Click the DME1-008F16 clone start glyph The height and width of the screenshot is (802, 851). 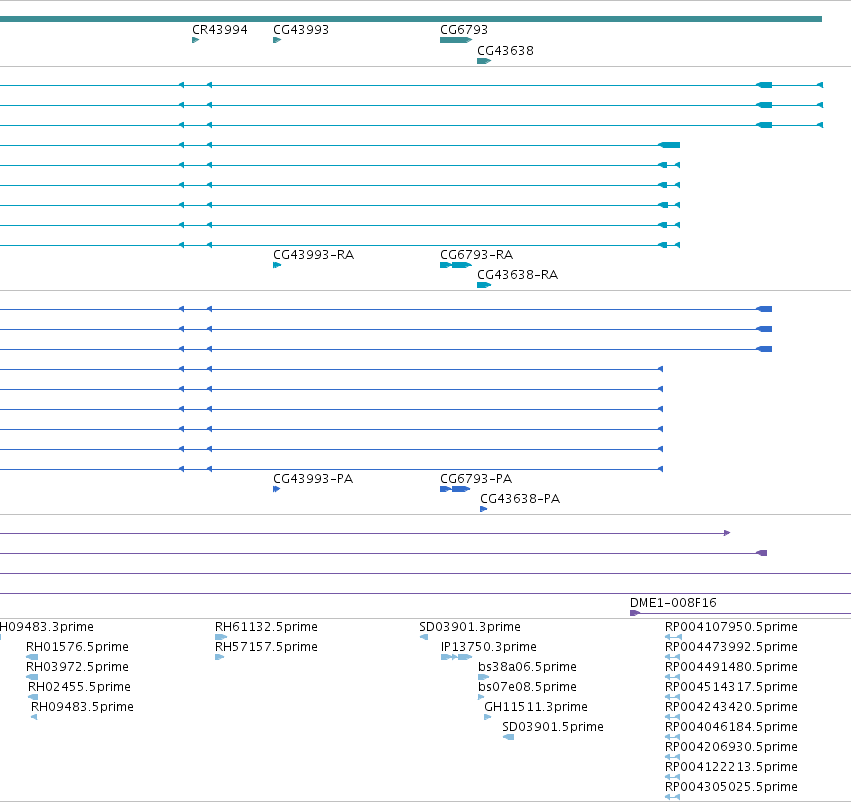pos(635,613)
